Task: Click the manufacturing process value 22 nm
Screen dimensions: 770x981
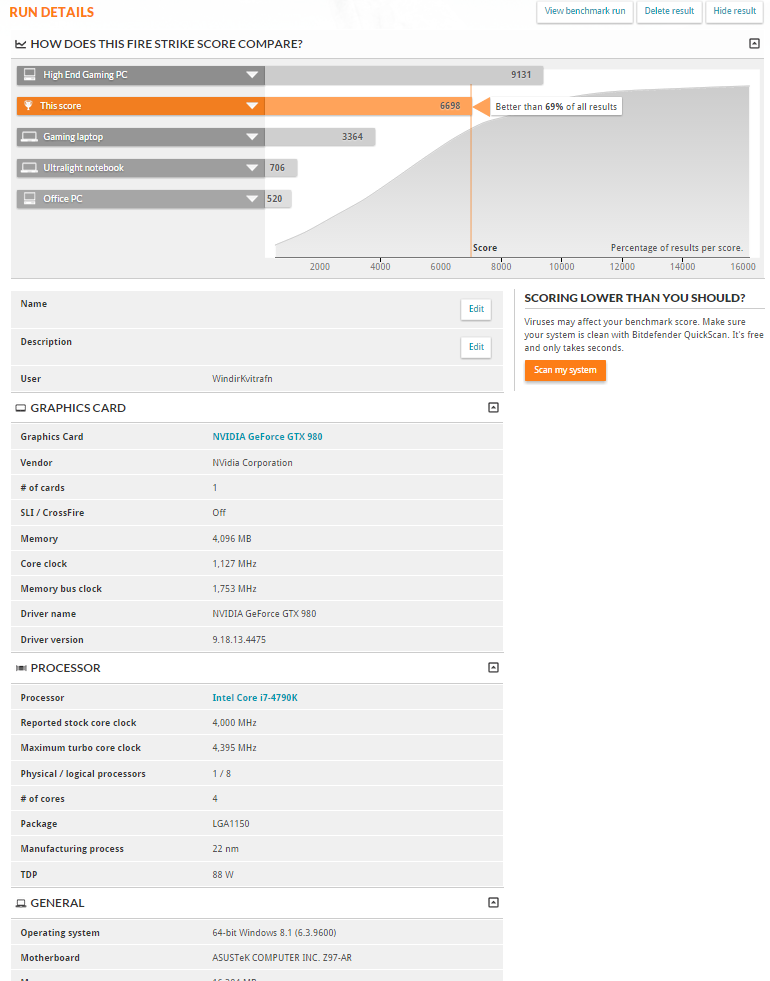Action: [x=225, y=849]
